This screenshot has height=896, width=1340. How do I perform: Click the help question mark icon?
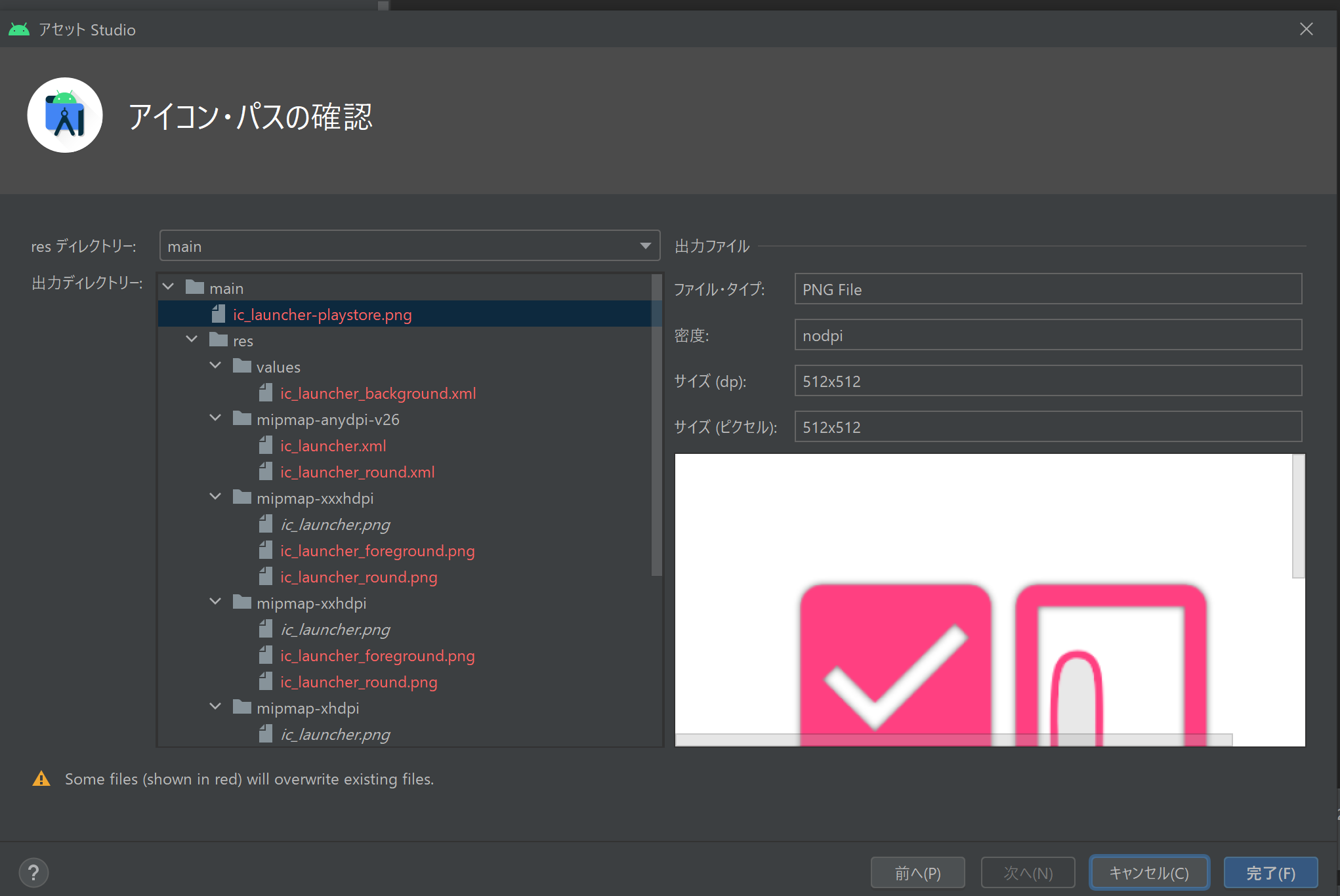[x=33, y=872]
